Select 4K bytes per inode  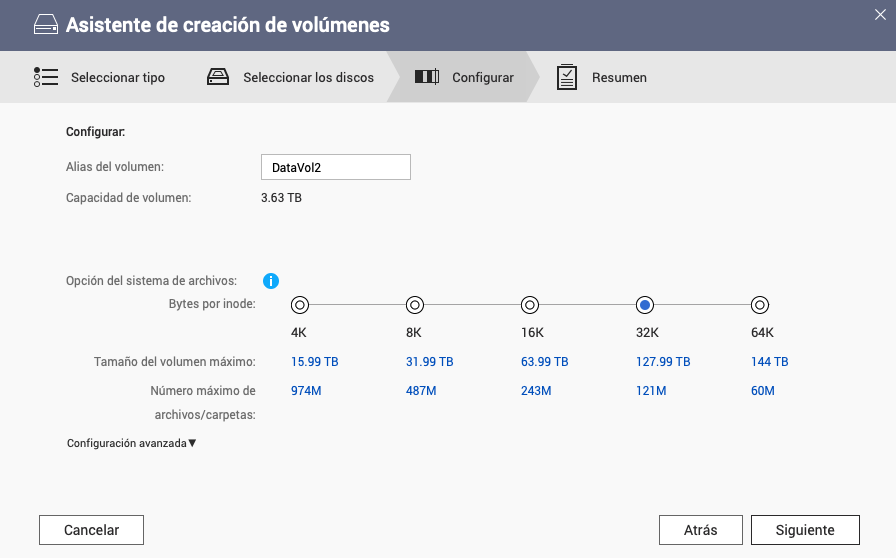point(300,305)
